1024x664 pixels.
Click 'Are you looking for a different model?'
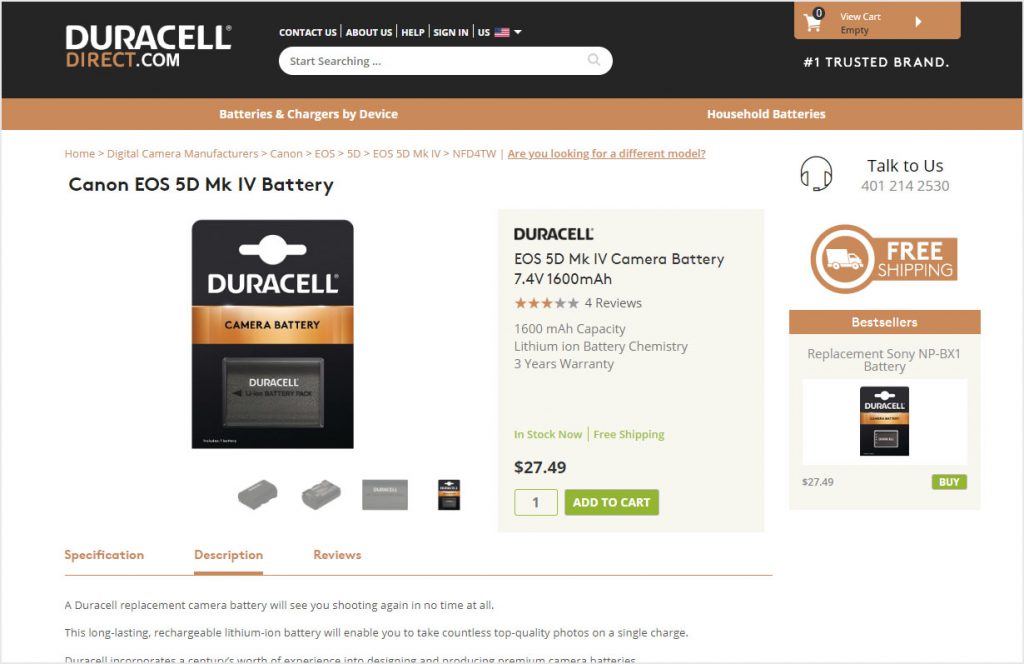coord(606,153)
